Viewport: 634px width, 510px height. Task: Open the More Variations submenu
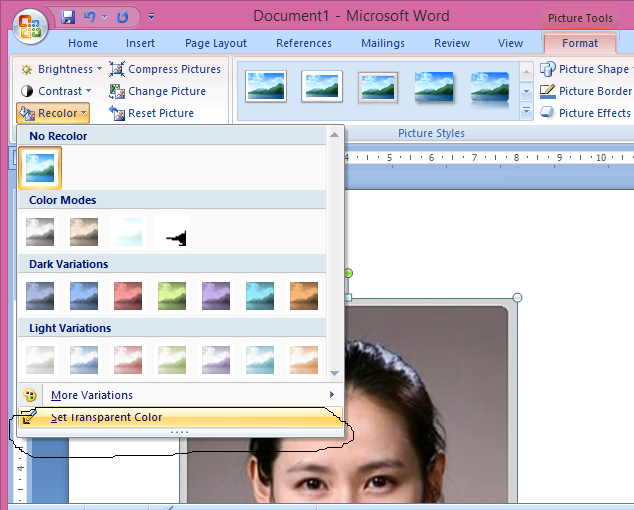tap(180, 395)
